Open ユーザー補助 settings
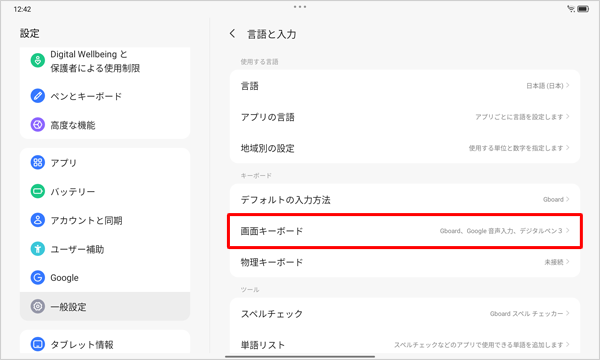Viewport: 600px width, 360px height. coord(105,249)
